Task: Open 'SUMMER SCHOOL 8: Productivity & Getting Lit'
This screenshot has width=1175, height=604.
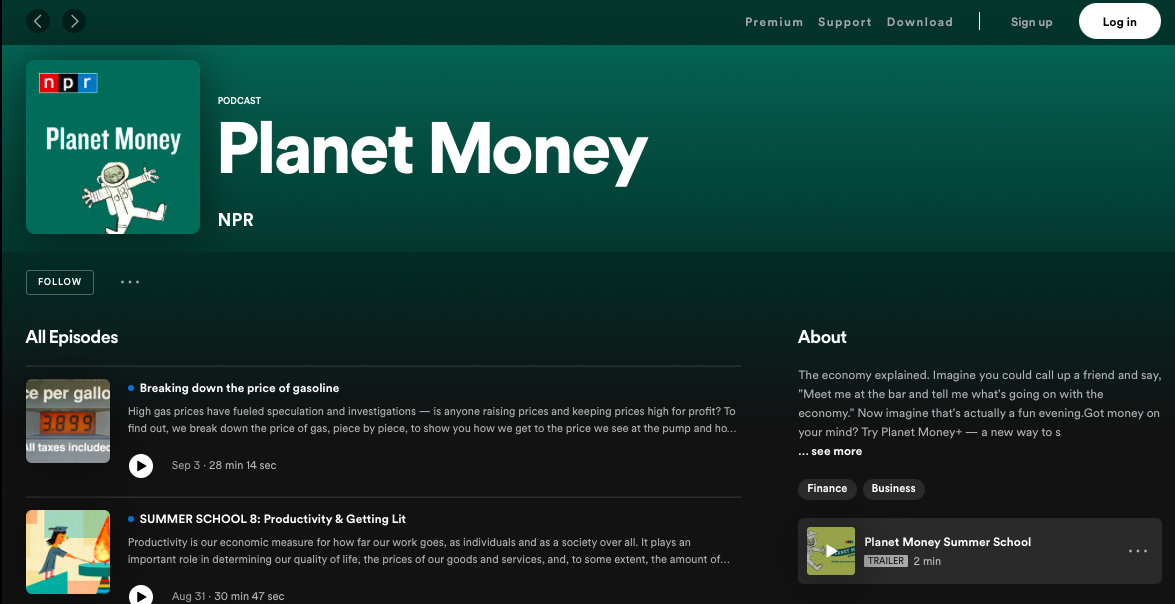Action: coord(273,519)
